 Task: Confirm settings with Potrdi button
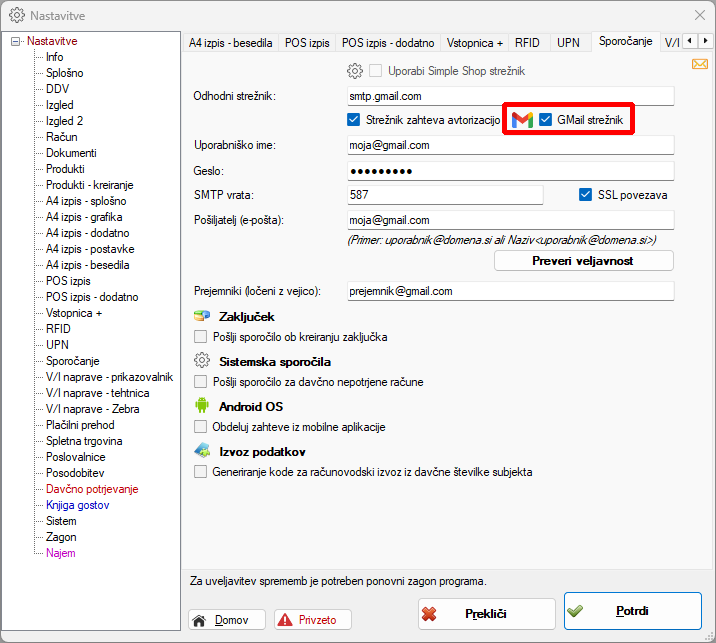pyautogui.click(x=633, y=612)
